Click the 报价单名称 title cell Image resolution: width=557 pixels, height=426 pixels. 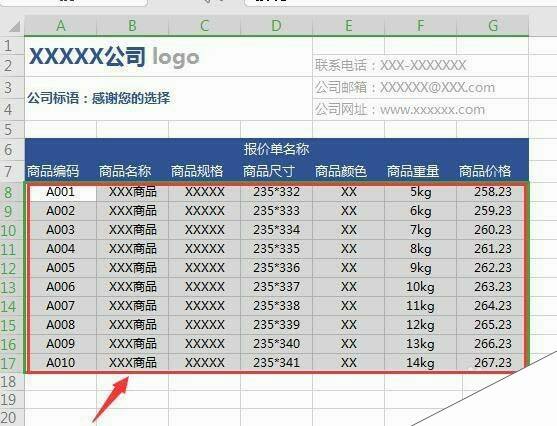point(276,149)
